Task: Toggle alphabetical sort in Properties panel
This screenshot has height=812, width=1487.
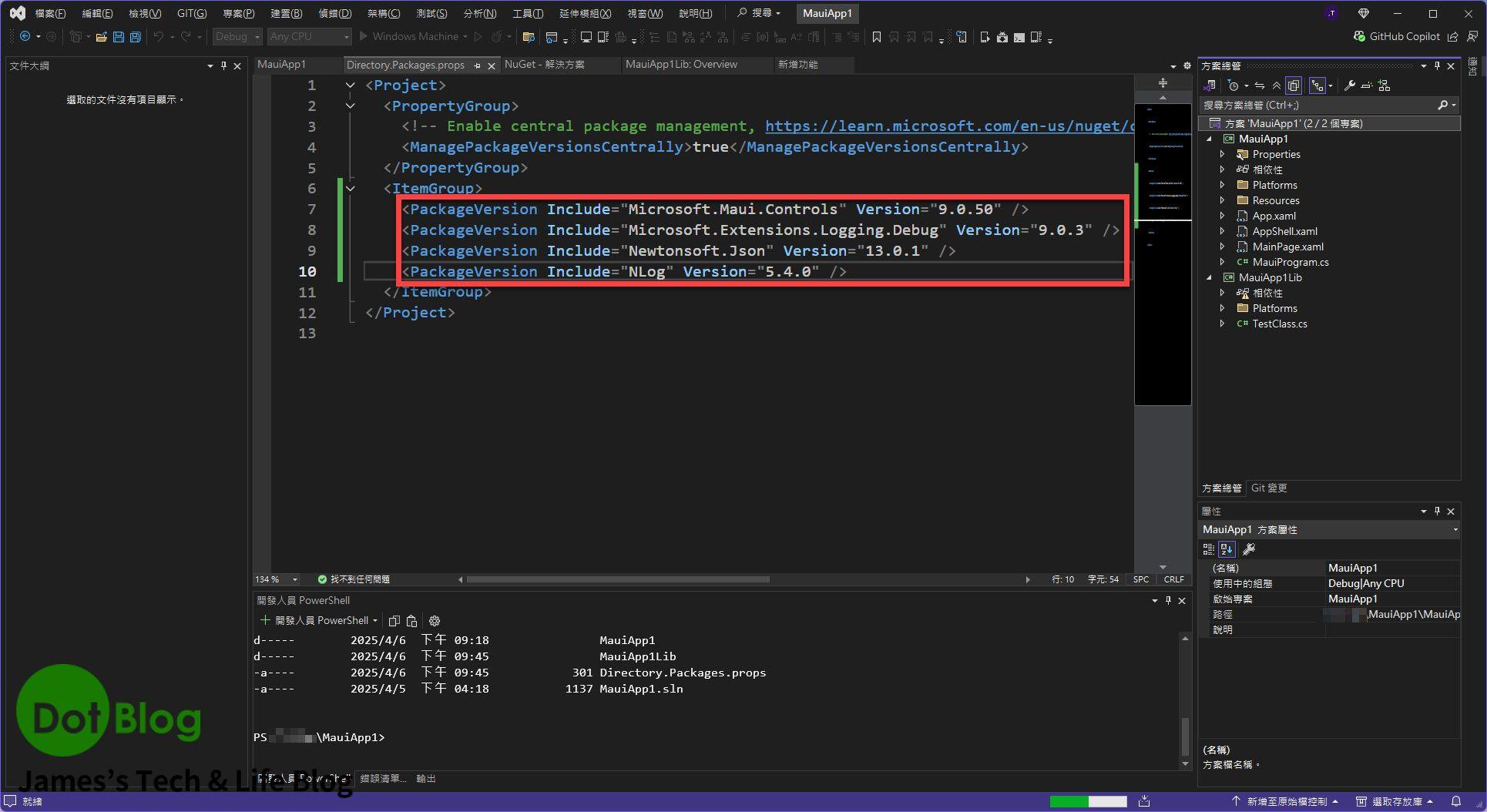Action: (x=1227, y=549)
